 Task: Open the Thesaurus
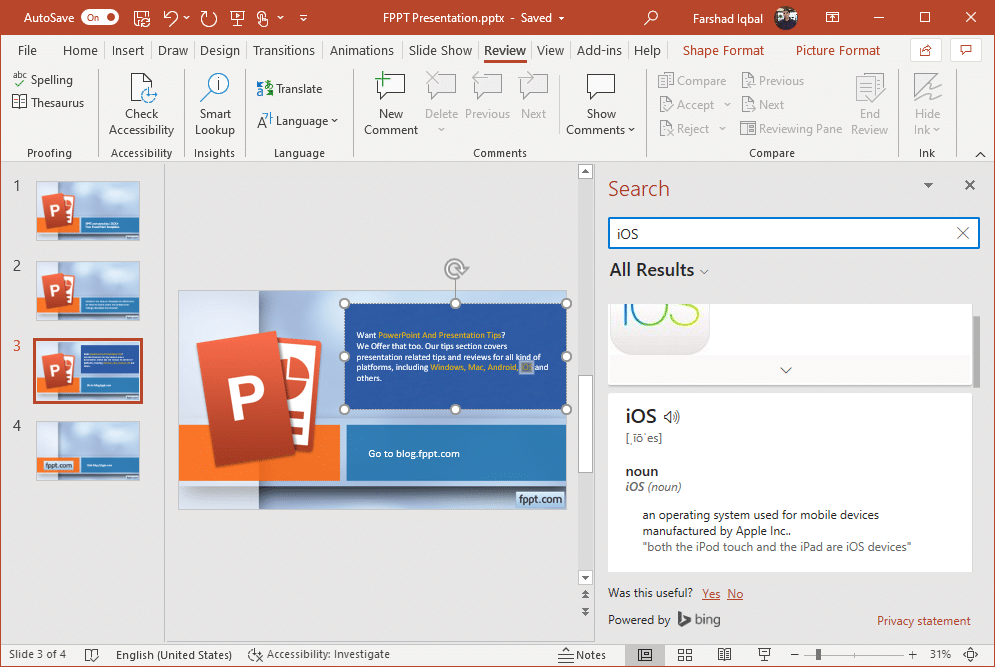pyautogui.click(x=48, y=102)
